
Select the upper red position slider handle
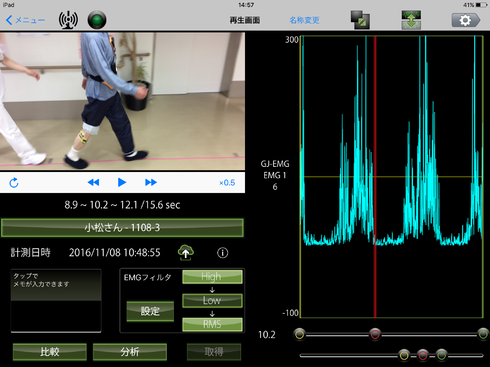pos(375,334)
